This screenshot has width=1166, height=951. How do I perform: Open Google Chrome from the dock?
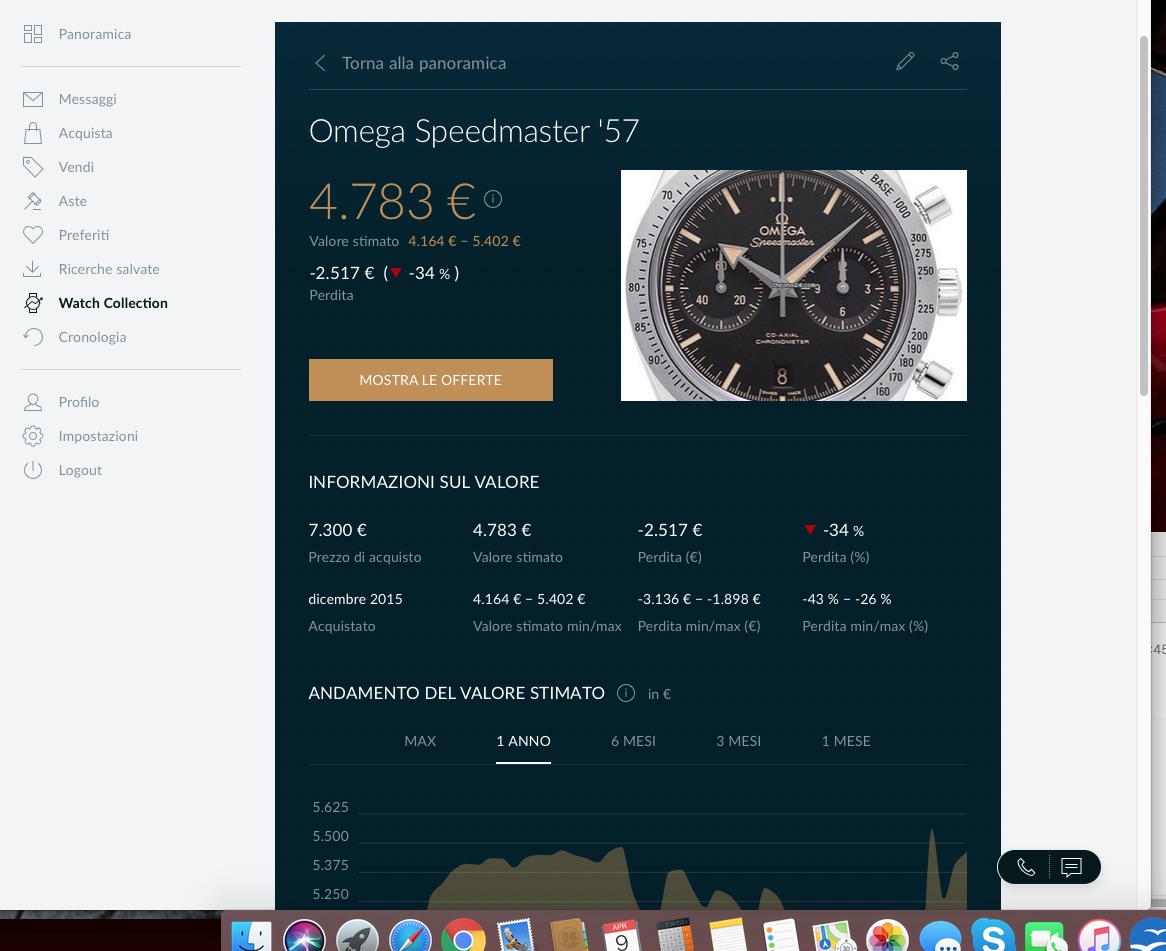click(463, 936)
